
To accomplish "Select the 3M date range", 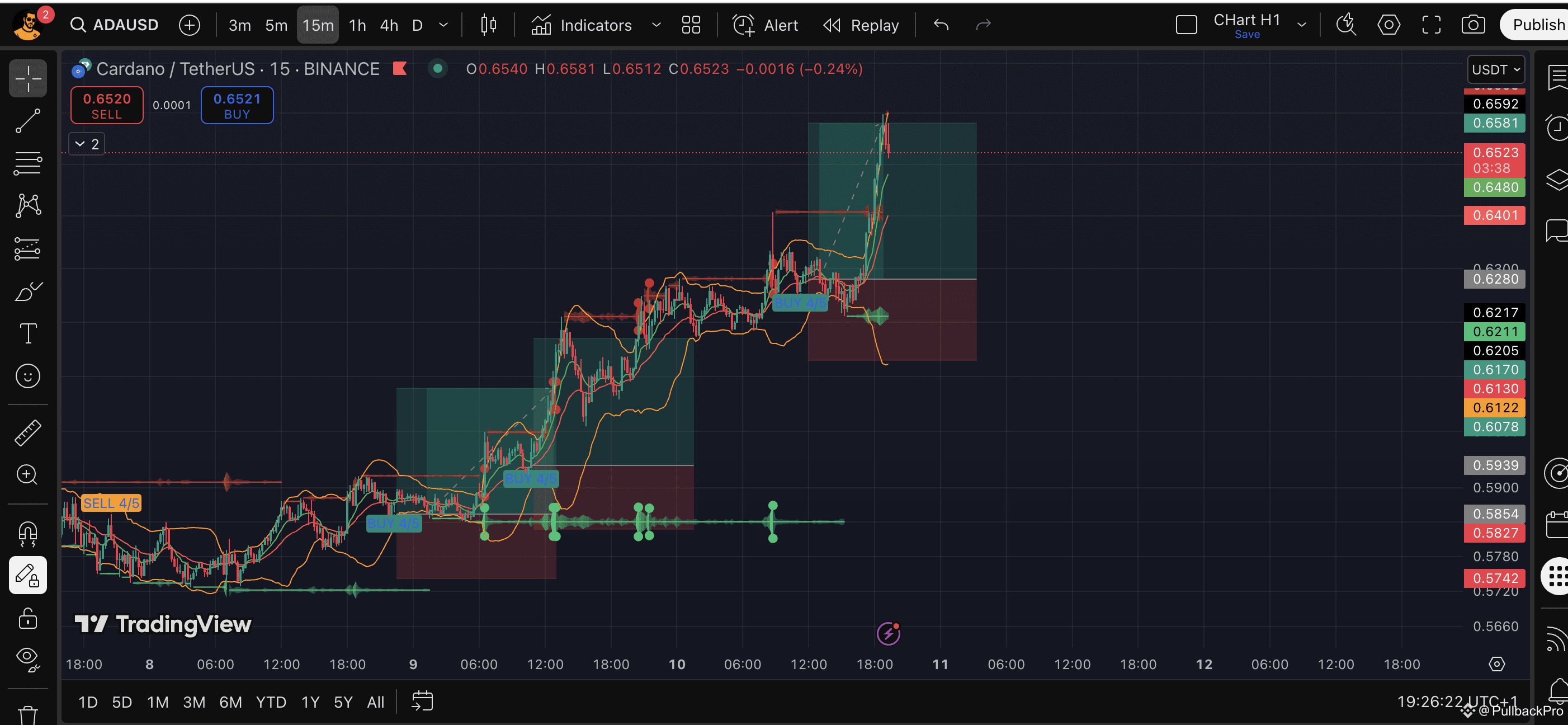I will point(194,702).
